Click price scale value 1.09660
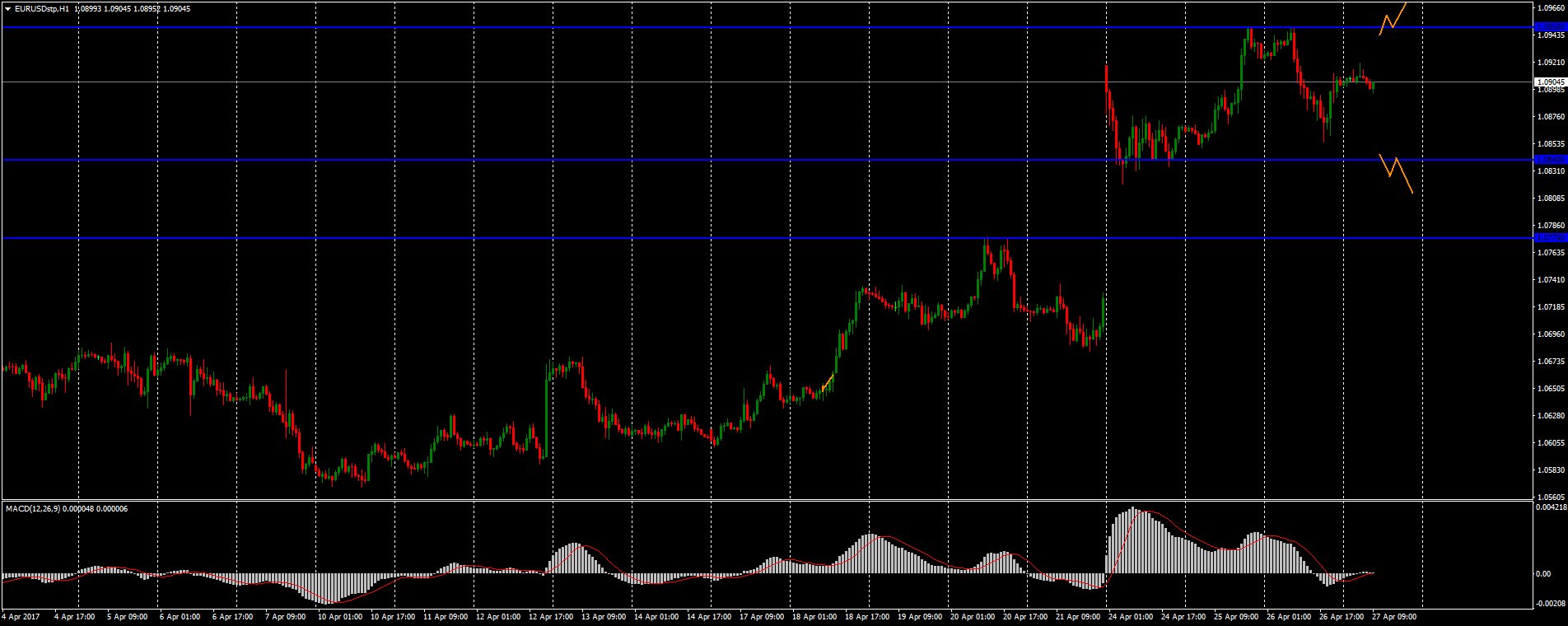Viewport: 1568px width, 626px height. point(1552,8)
